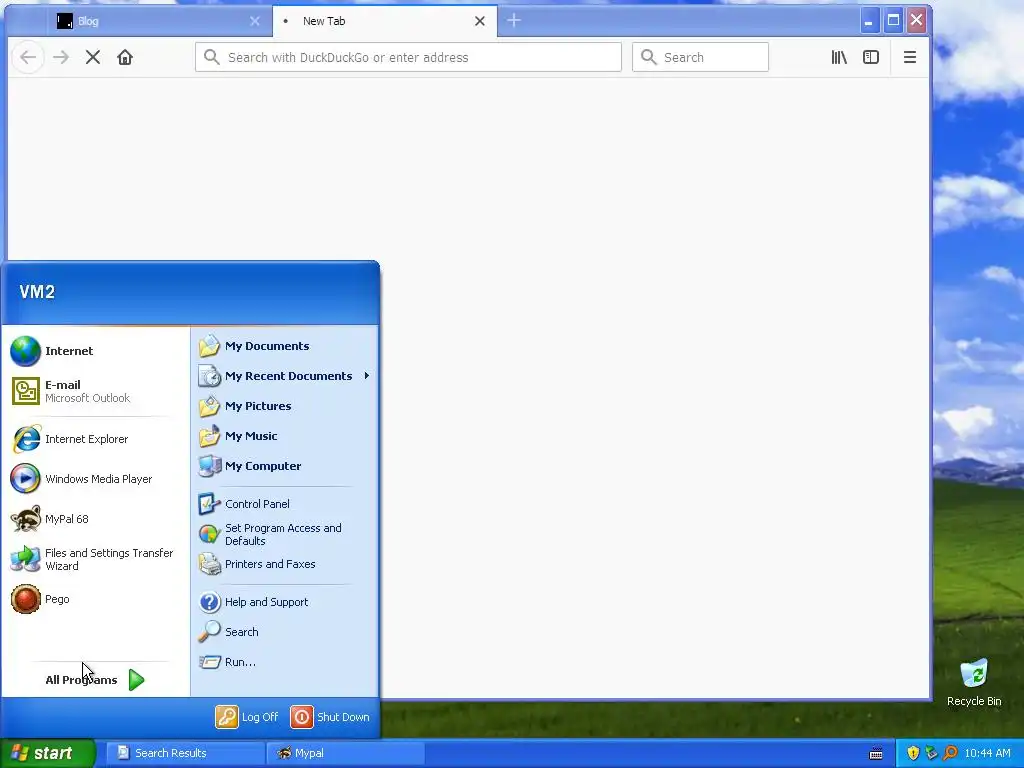Click the browser Search box
This screenshot has width=1024, height=768.
click(700, 57)
